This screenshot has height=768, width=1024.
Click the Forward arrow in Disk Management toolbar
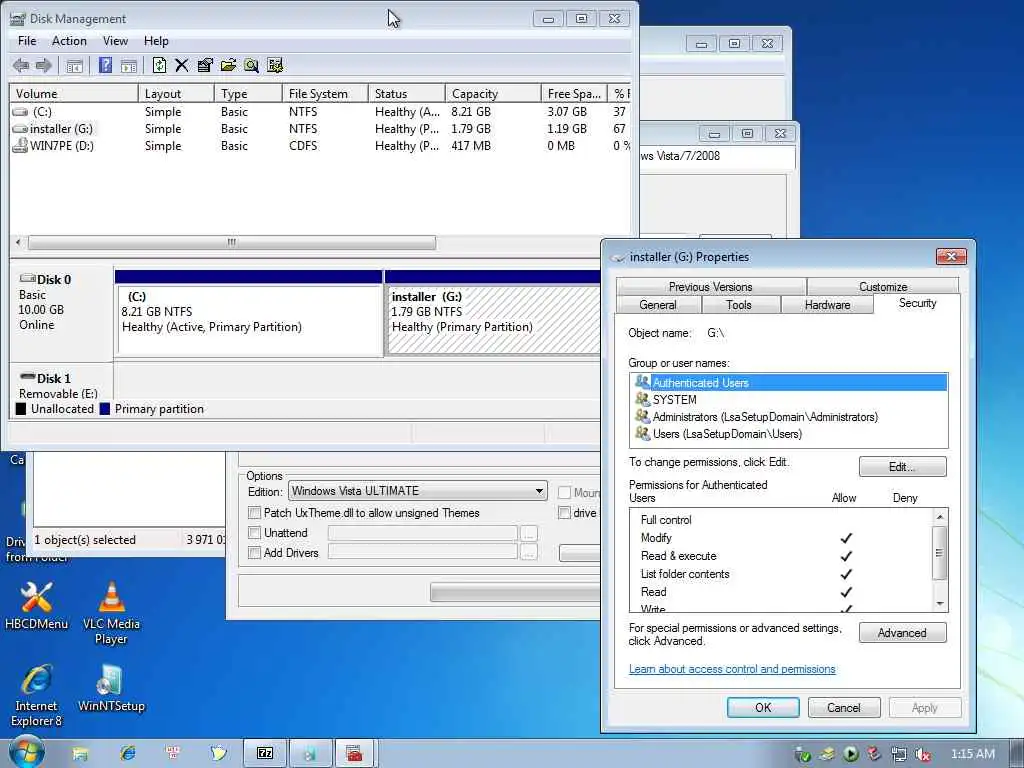44,65
